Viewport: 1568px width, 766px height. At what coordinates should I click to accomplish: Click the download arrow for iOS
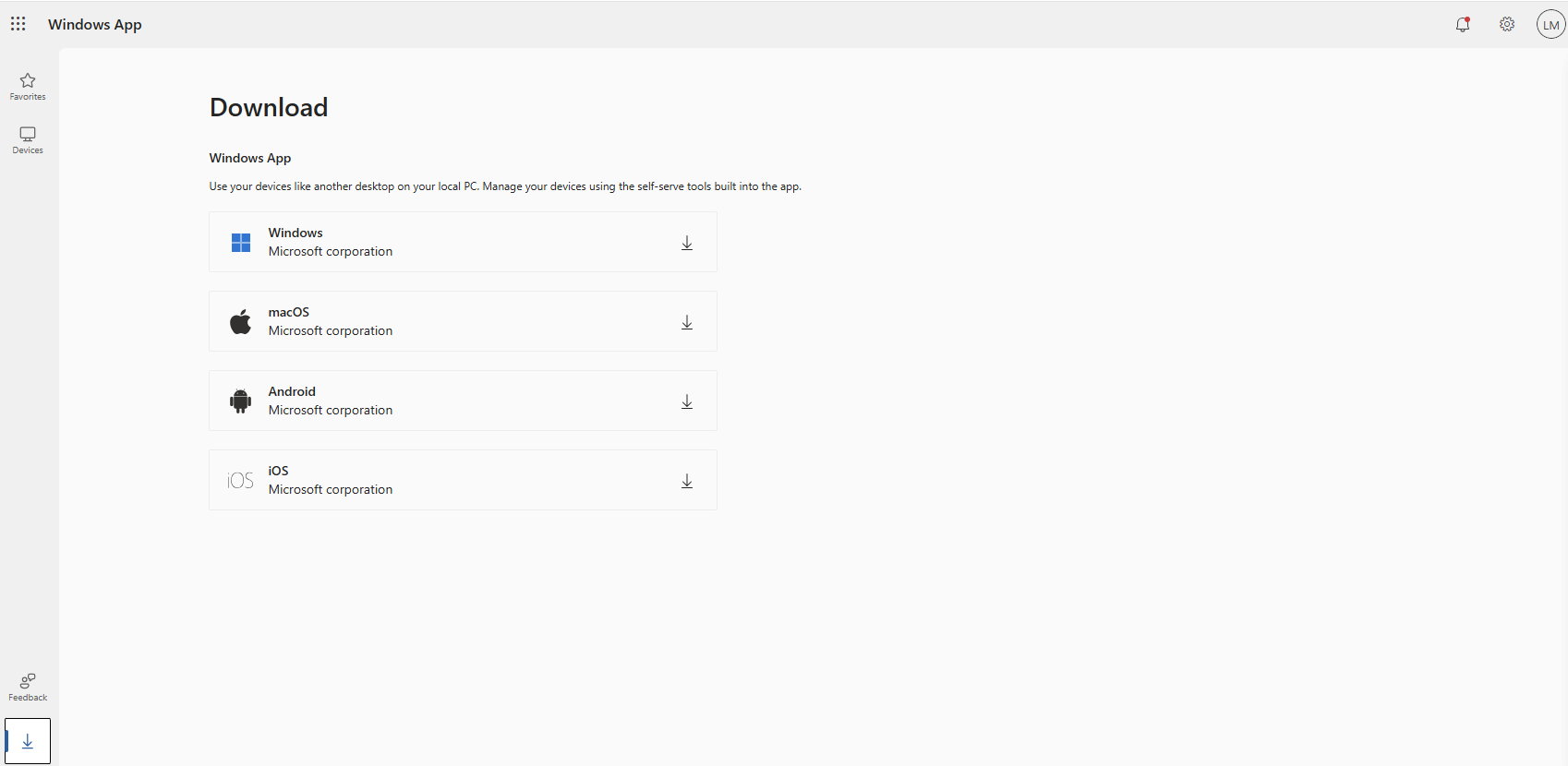[687, 481]
